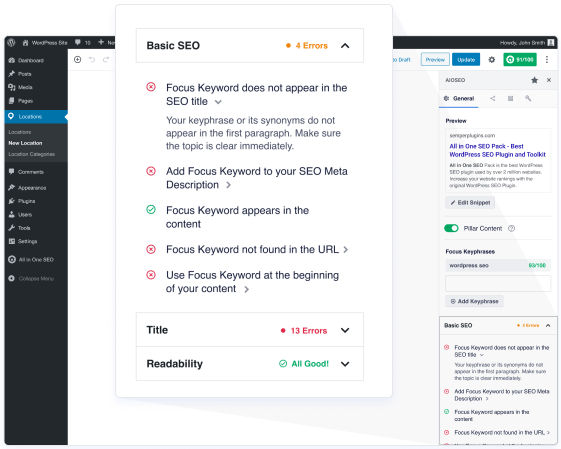Click Switch to Draft link
Viewport: 561px width, 449px height.
pos(402,60)
